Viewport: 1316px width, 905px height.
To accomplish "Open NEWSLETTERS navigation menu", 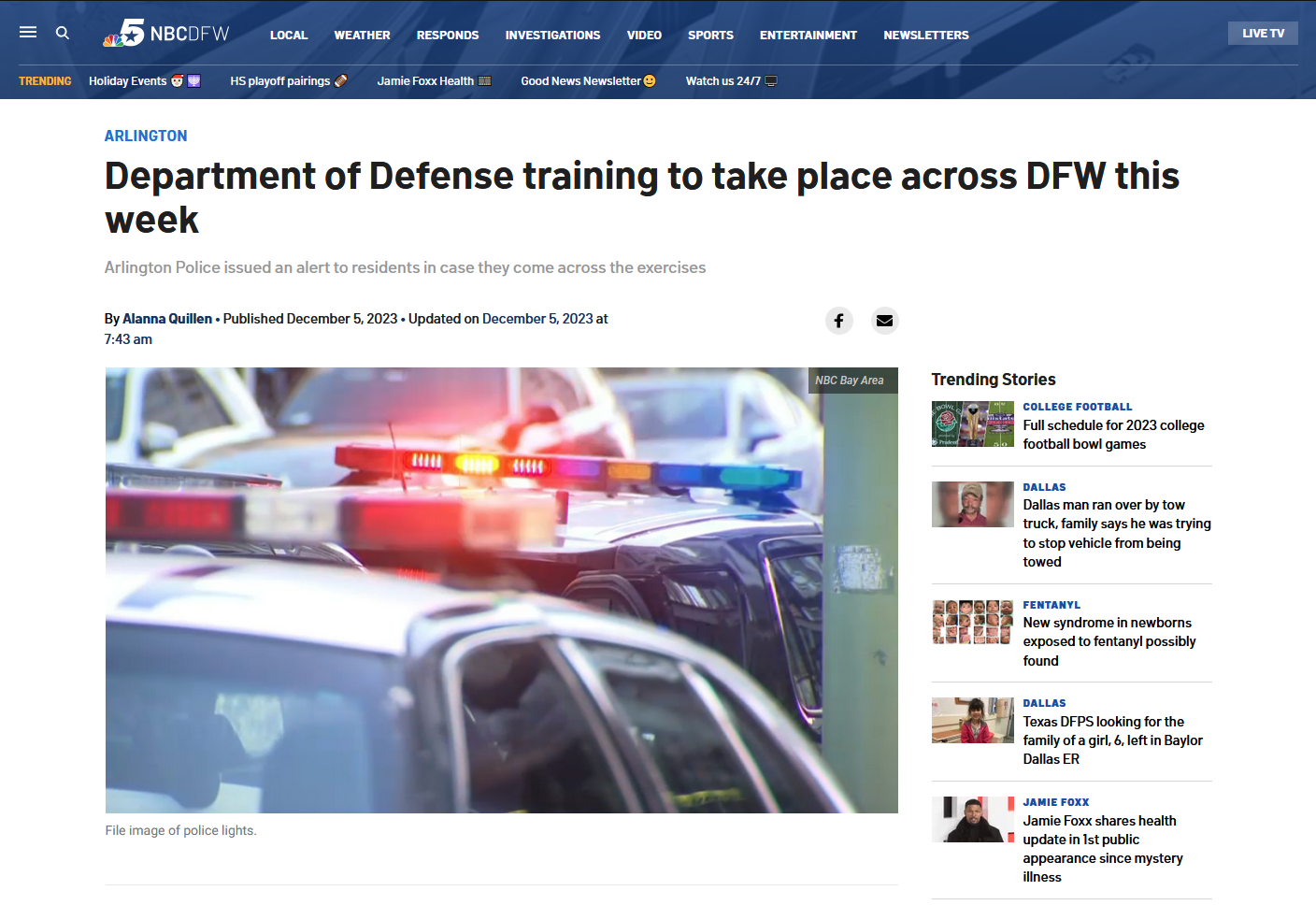I will pos(926,35).
